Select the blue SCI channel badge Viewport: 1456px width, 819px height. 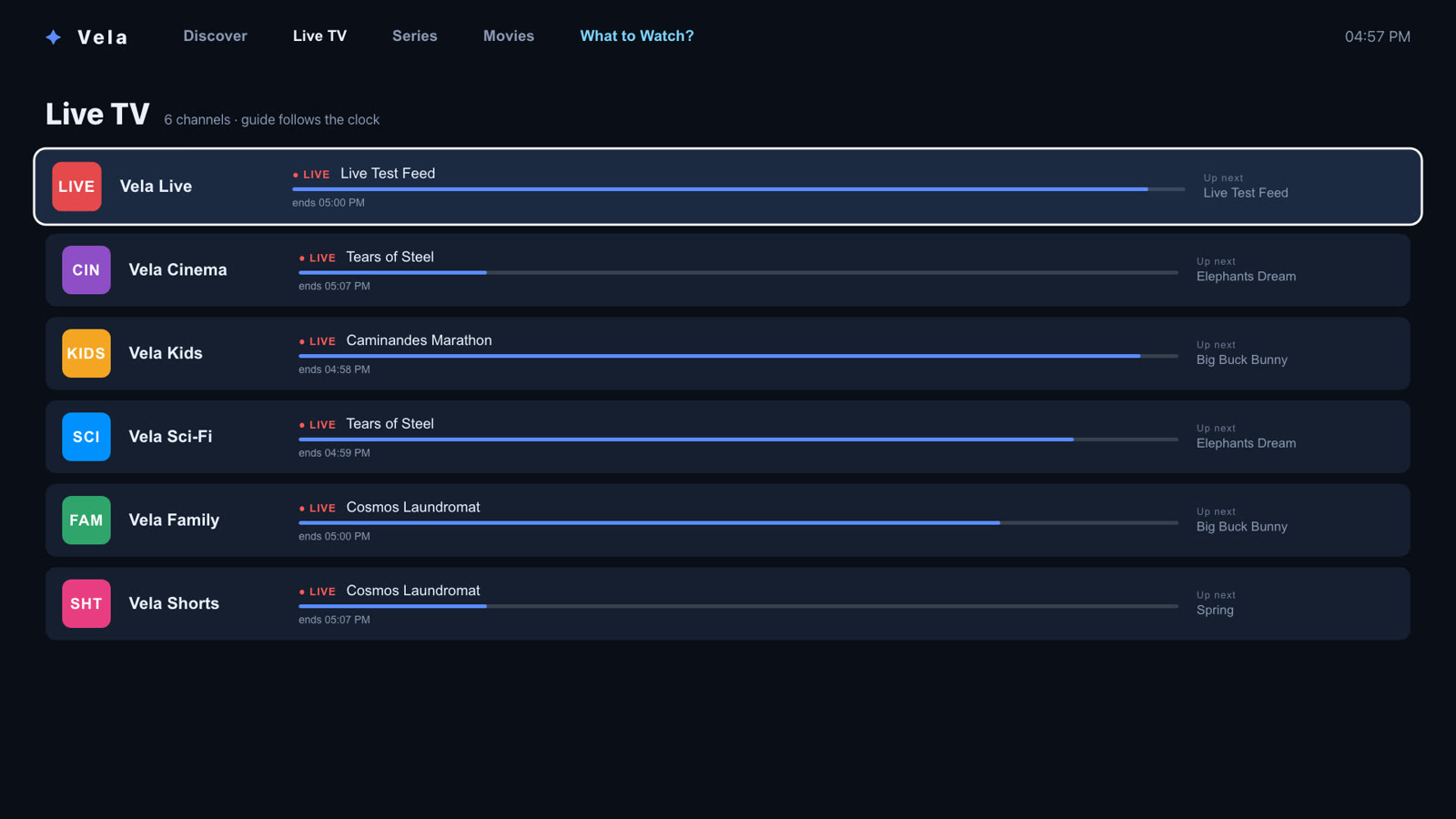click(x=86, y=437)
